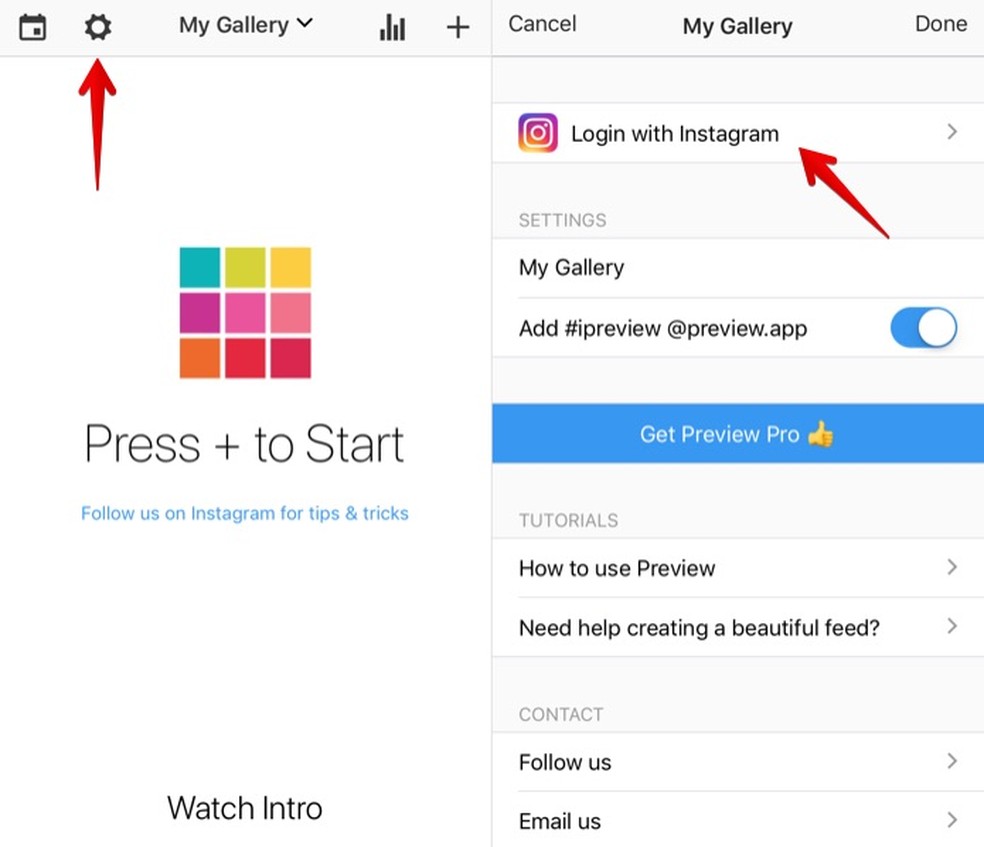Select Need help creating a beautiful feed?
984x847 pixels.
pos(738,627)
